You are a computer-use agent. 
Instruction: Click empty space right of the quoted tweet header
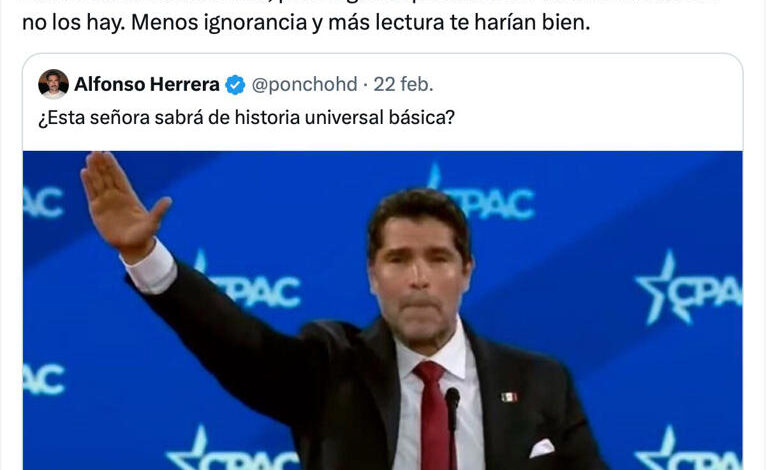[x=588, y=84]
